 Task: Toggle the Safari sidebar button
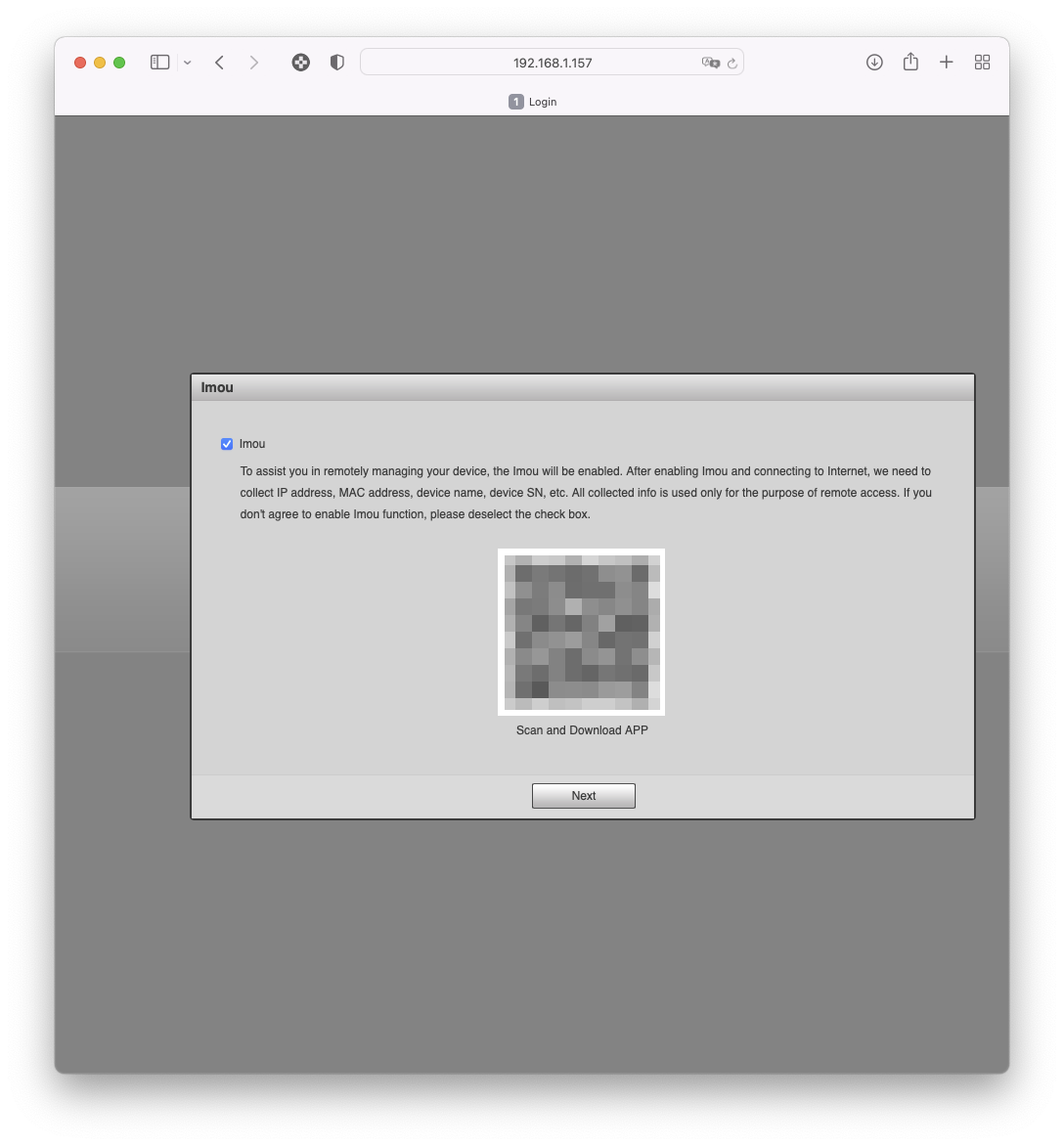160,63
